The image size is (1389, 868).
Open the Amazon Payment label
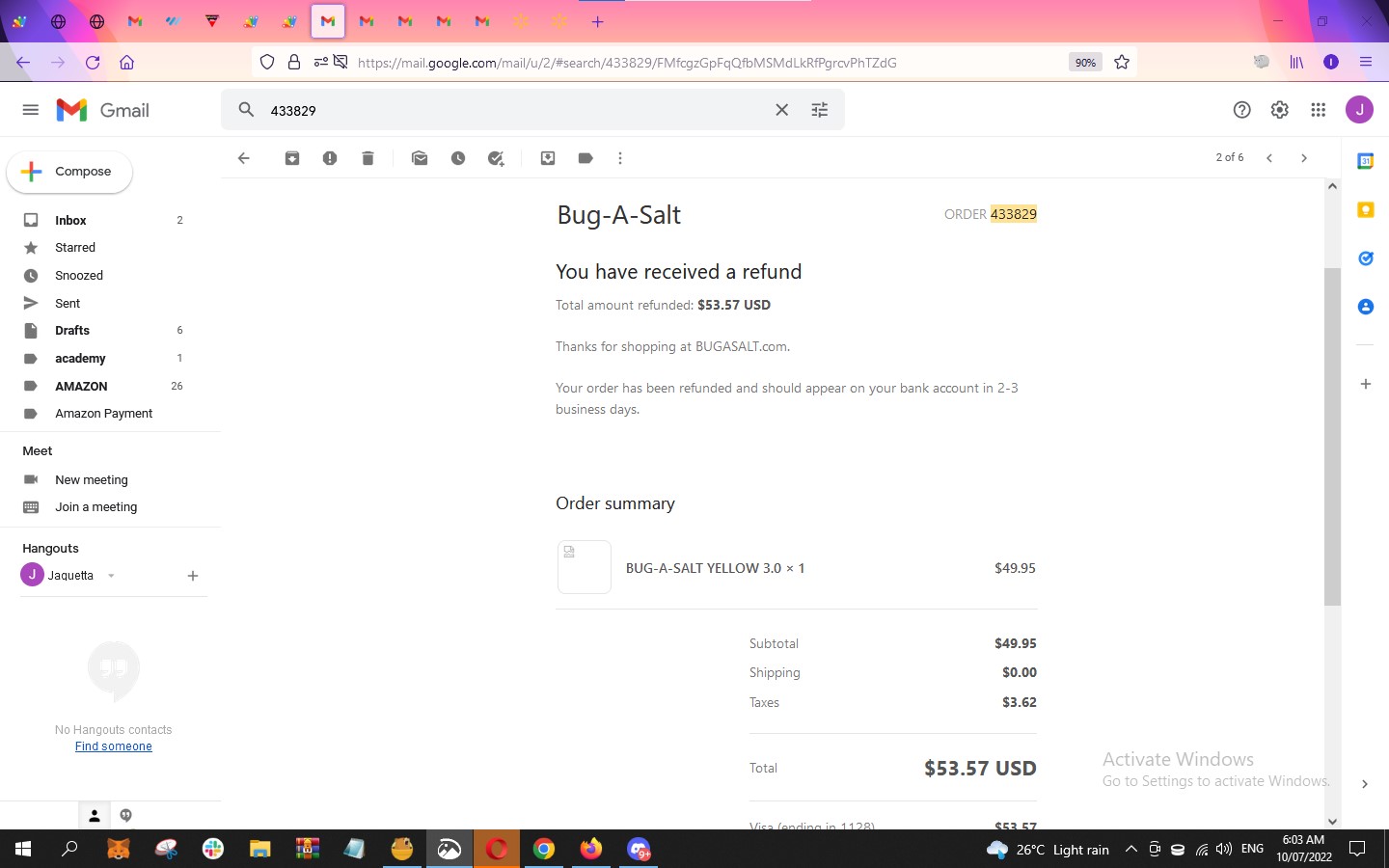(104, 414)
